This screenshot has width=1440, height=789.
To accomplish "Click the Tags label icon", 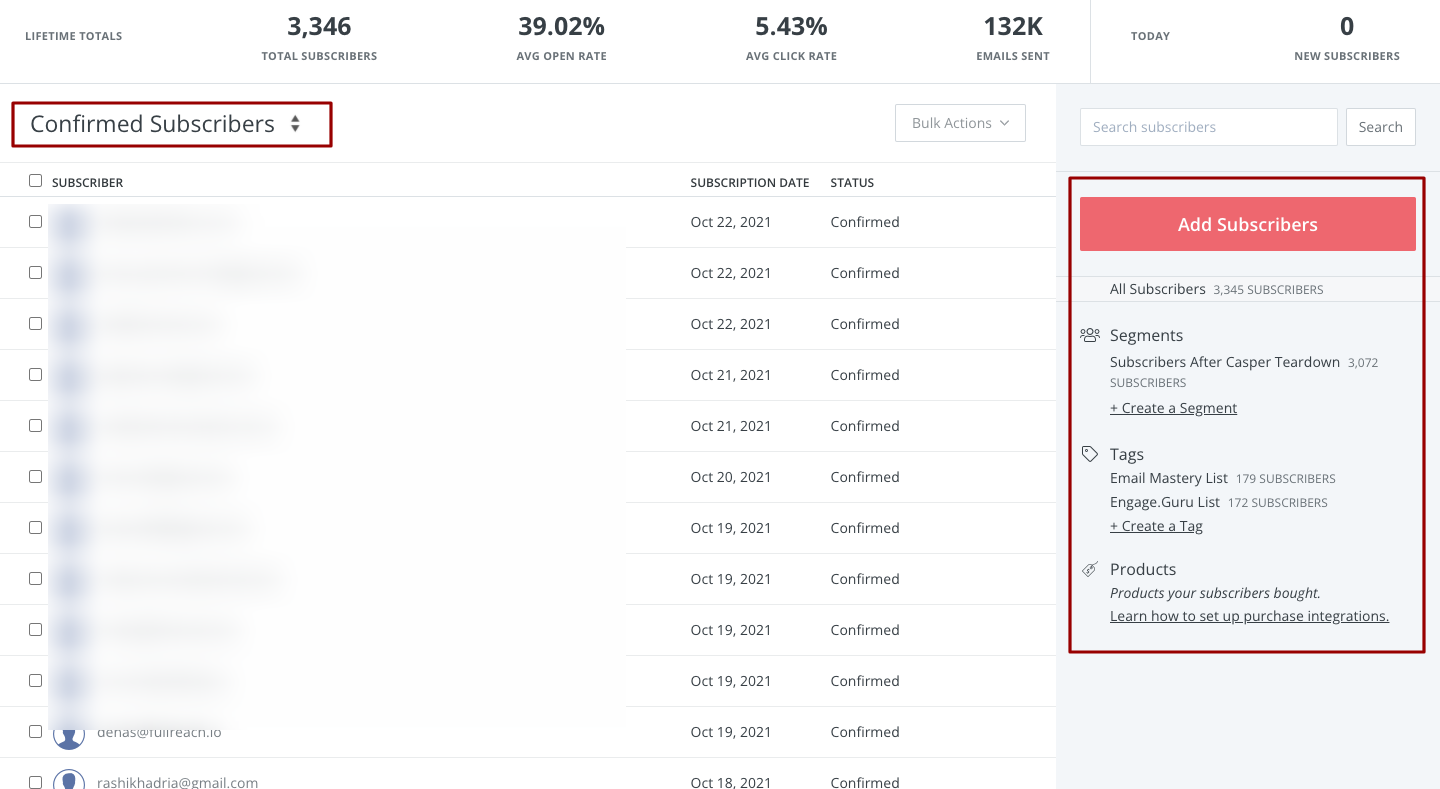I will pyautogui.click(x=1089, y=454).
